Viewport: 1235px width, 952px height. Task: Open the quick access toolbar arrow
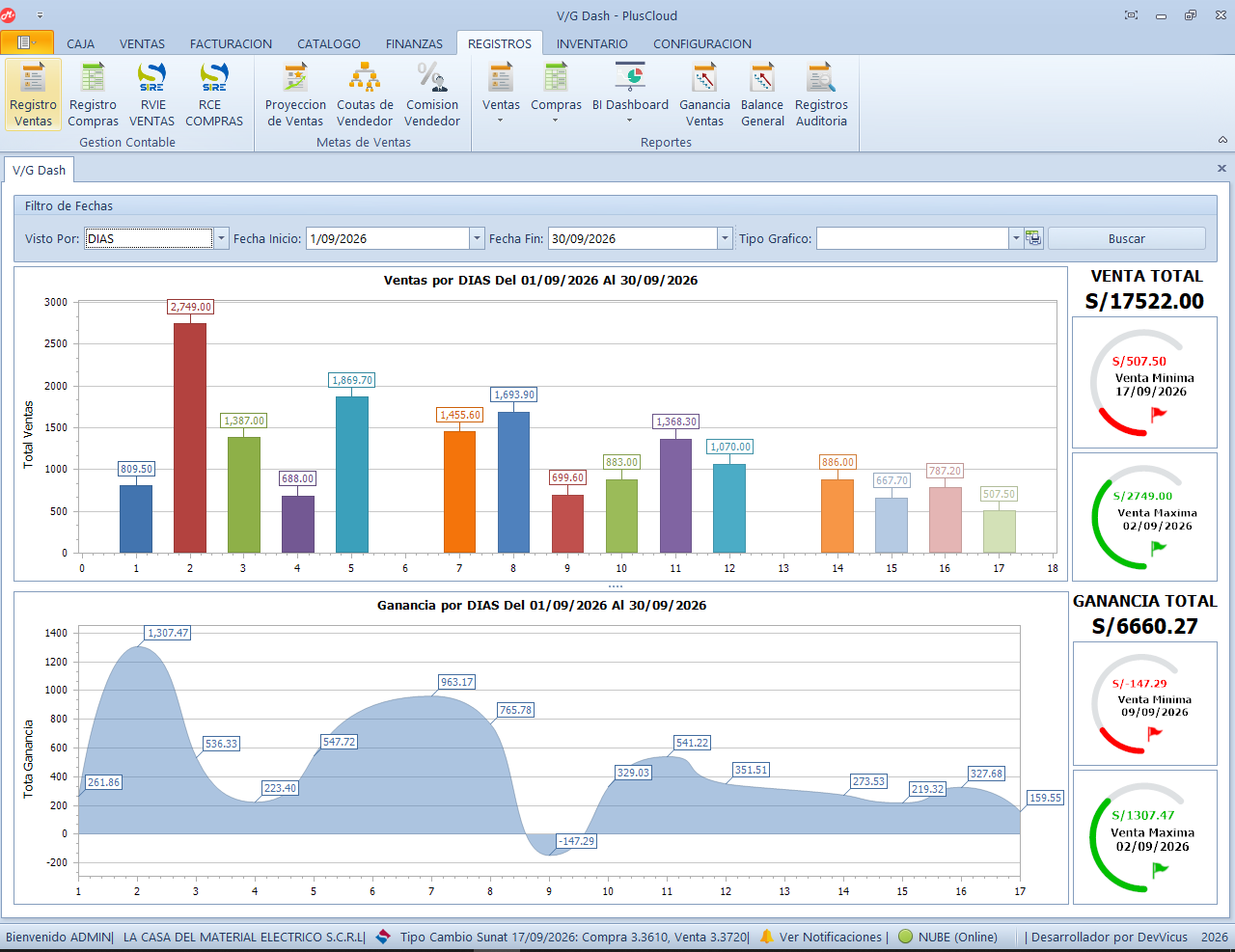(40, 15)
